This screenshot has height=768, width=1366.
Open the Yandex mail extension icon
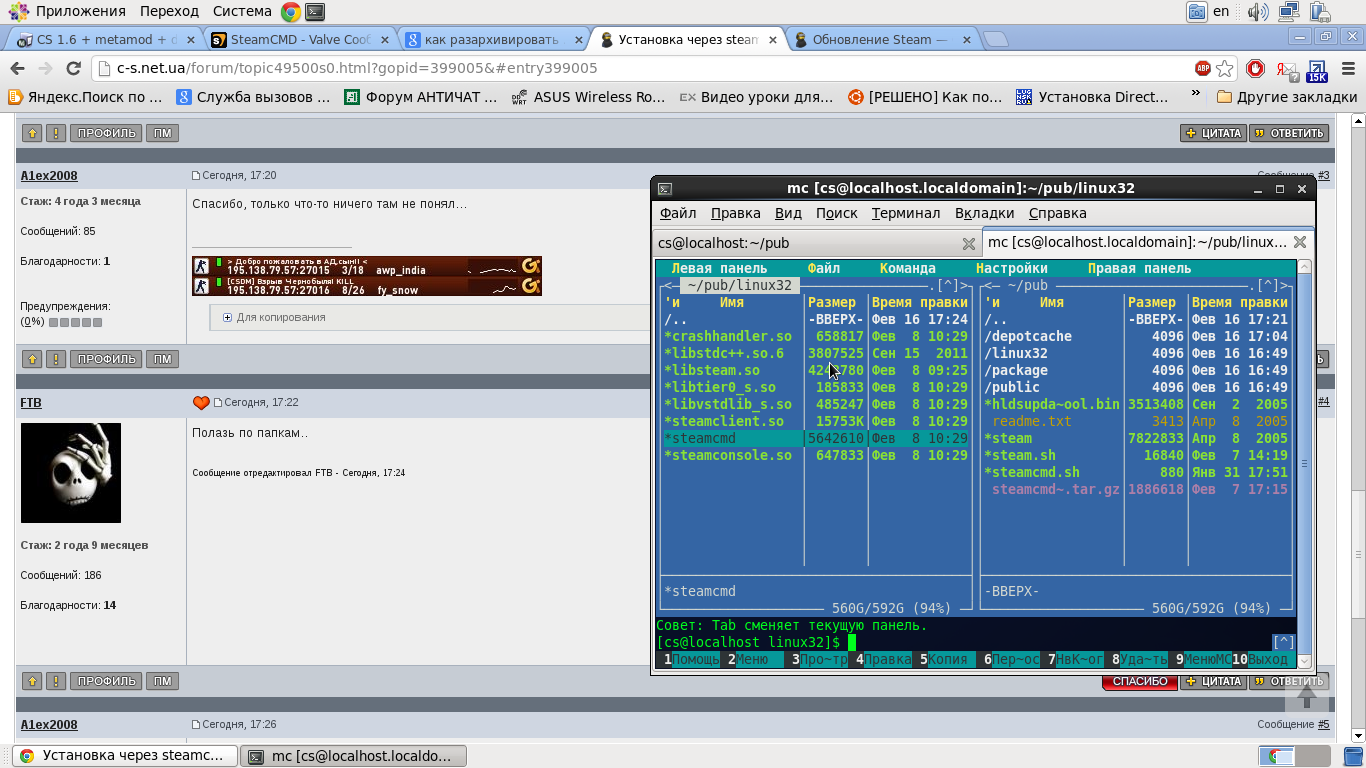click(1286, 70)
